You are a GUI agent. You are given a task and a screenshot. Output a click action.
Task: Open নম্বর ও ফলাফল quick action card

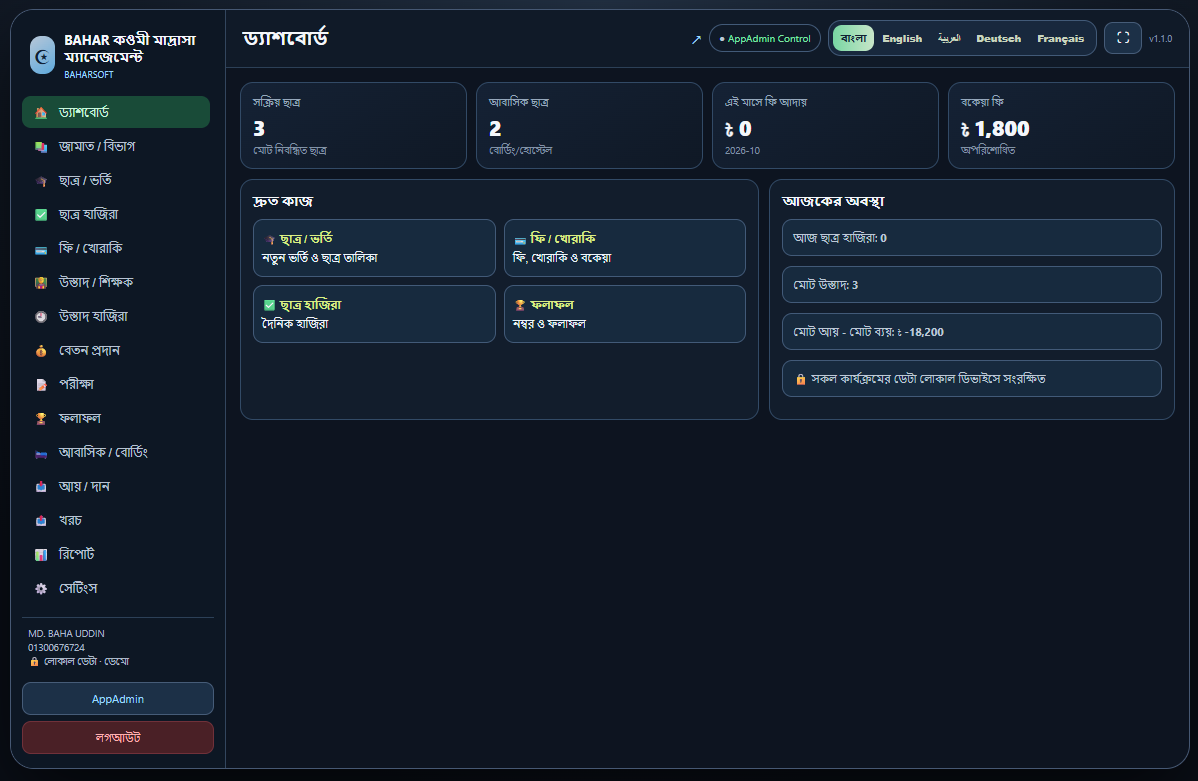pos(625,314)
